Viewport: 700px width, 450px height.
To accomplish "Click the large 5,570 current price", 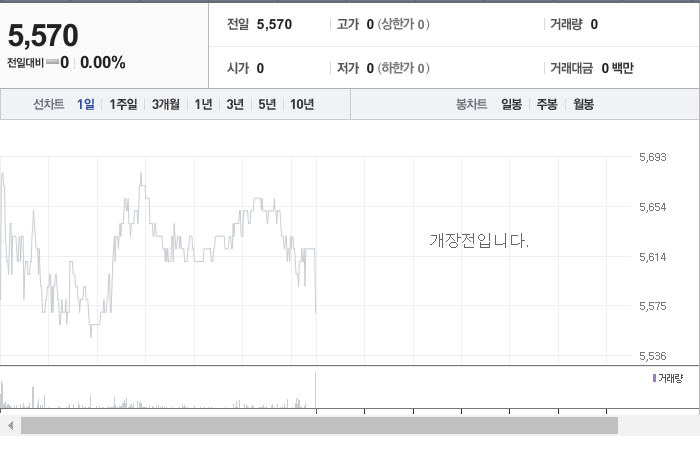I will point(43,35).
